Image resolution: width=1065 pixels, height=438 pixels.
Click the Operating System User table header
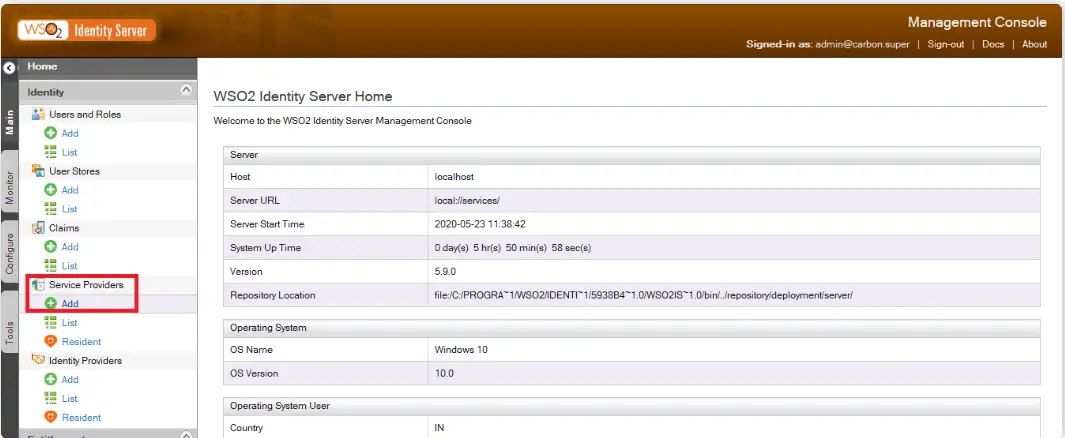point(632,406)
